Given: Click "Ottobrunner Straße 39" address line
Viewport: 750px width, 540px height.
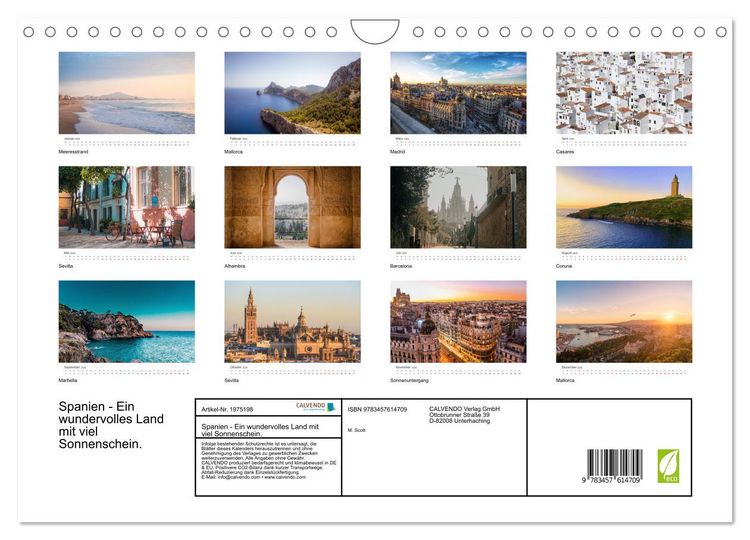Looking at the screenshot, I should click(459, 415).
